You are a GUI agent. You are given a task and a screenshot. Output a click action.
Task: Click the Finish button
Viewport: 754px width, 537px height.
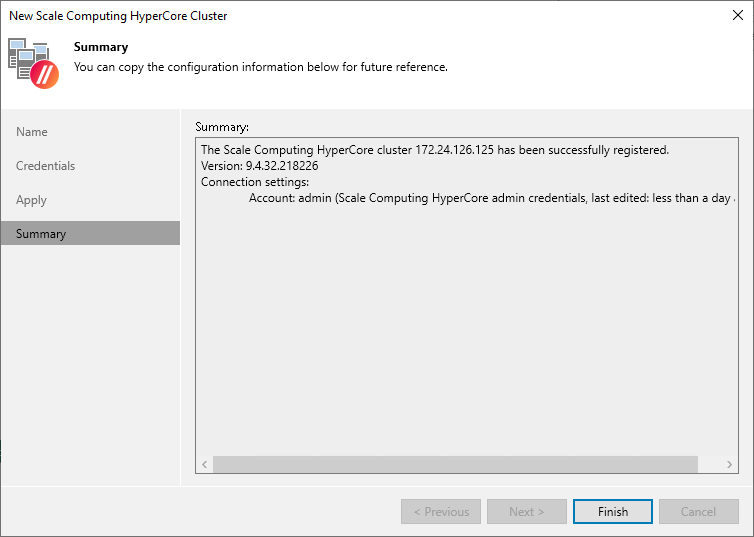pos(613,512)
